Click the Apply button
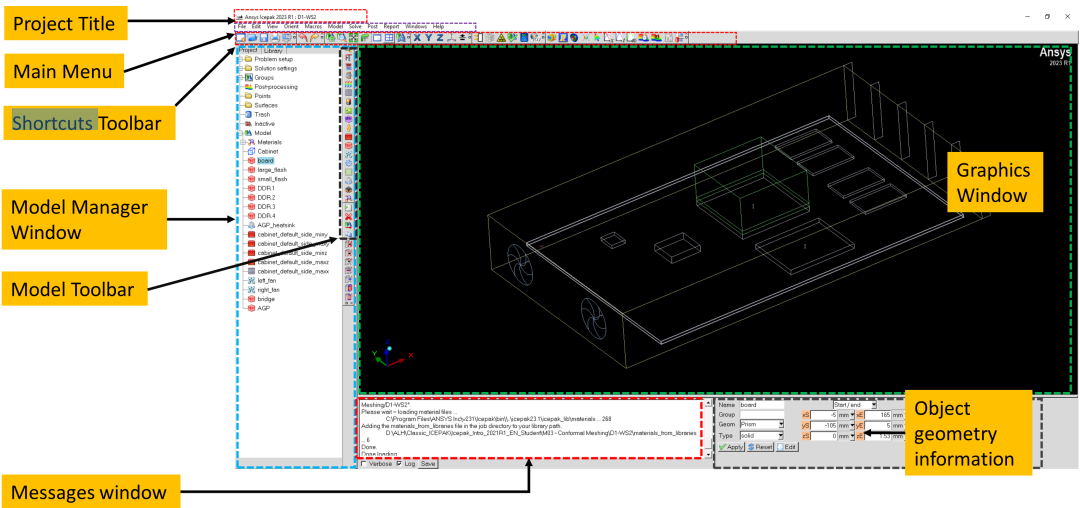Image resolution: width=1080 pixels, height=508 pixels. (x=731, y=447)
